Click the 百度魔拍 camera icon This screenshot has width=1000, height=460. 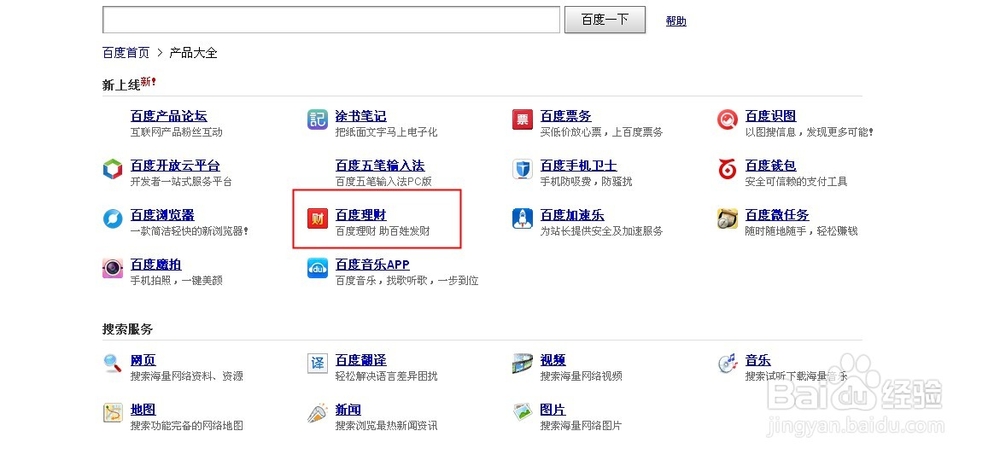(112, 268)
